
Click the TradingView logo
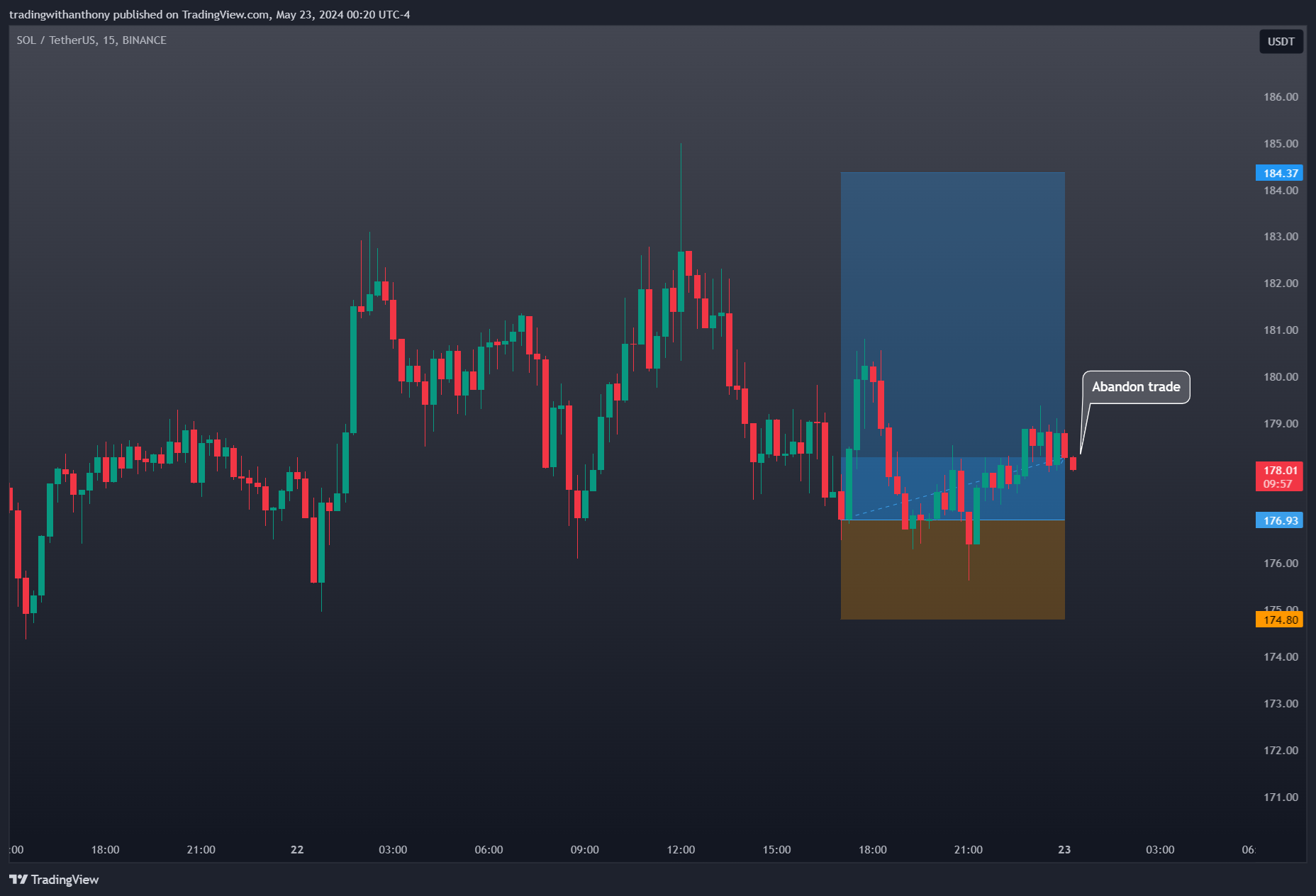point(54,879)
